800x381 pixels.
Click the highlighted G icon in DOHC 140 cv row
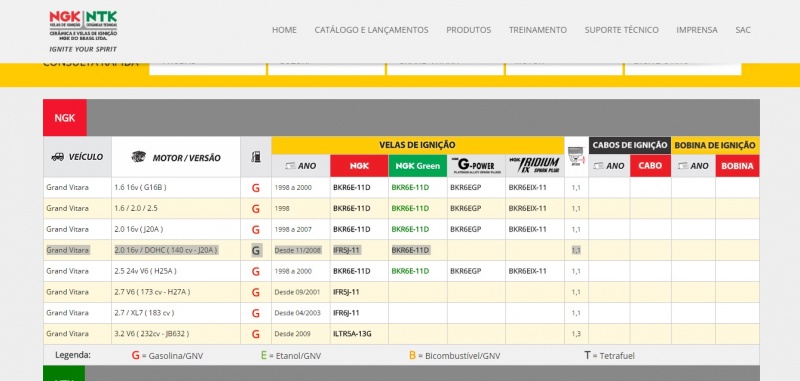click(x=256, y=250)
